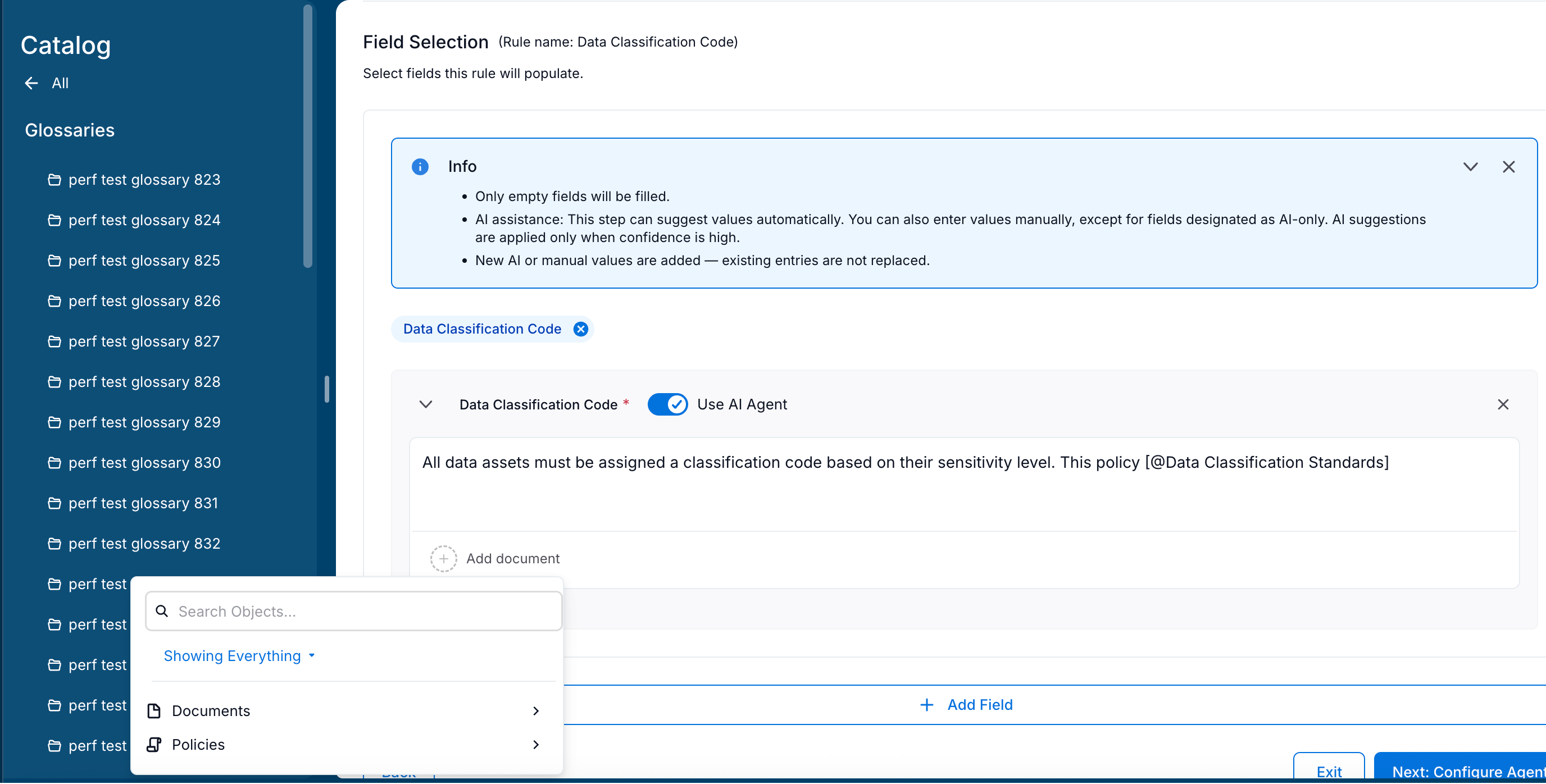Expand the Documents category arrow

(x=536, y=711)
